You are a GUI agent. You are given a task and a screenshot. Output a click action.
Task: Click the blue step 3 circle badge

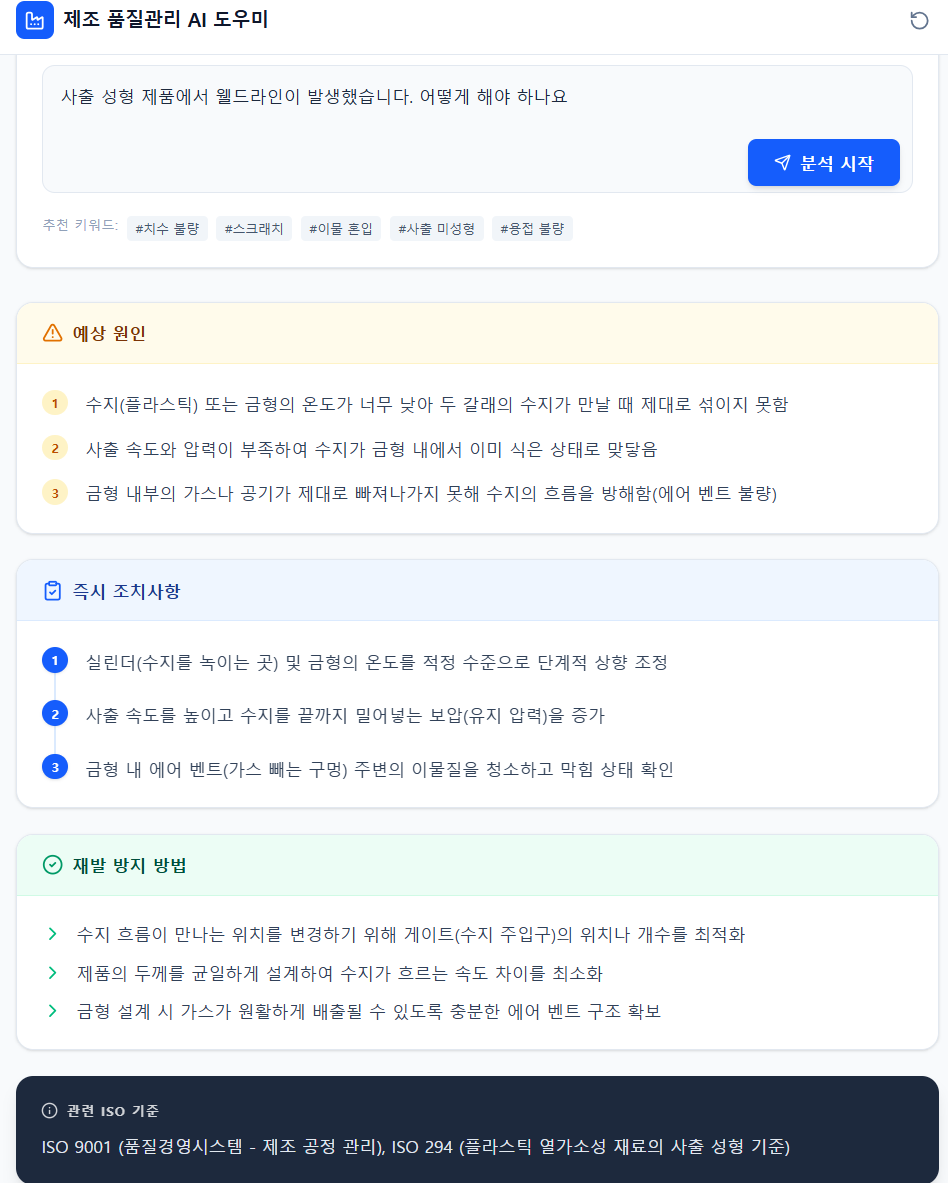(55, 767)
